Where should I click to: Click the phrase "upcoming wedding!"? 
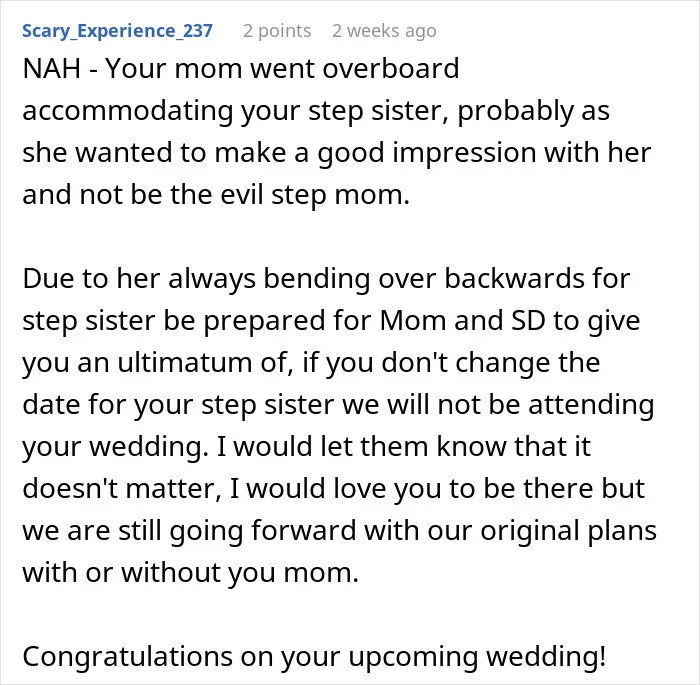point(477,656)
